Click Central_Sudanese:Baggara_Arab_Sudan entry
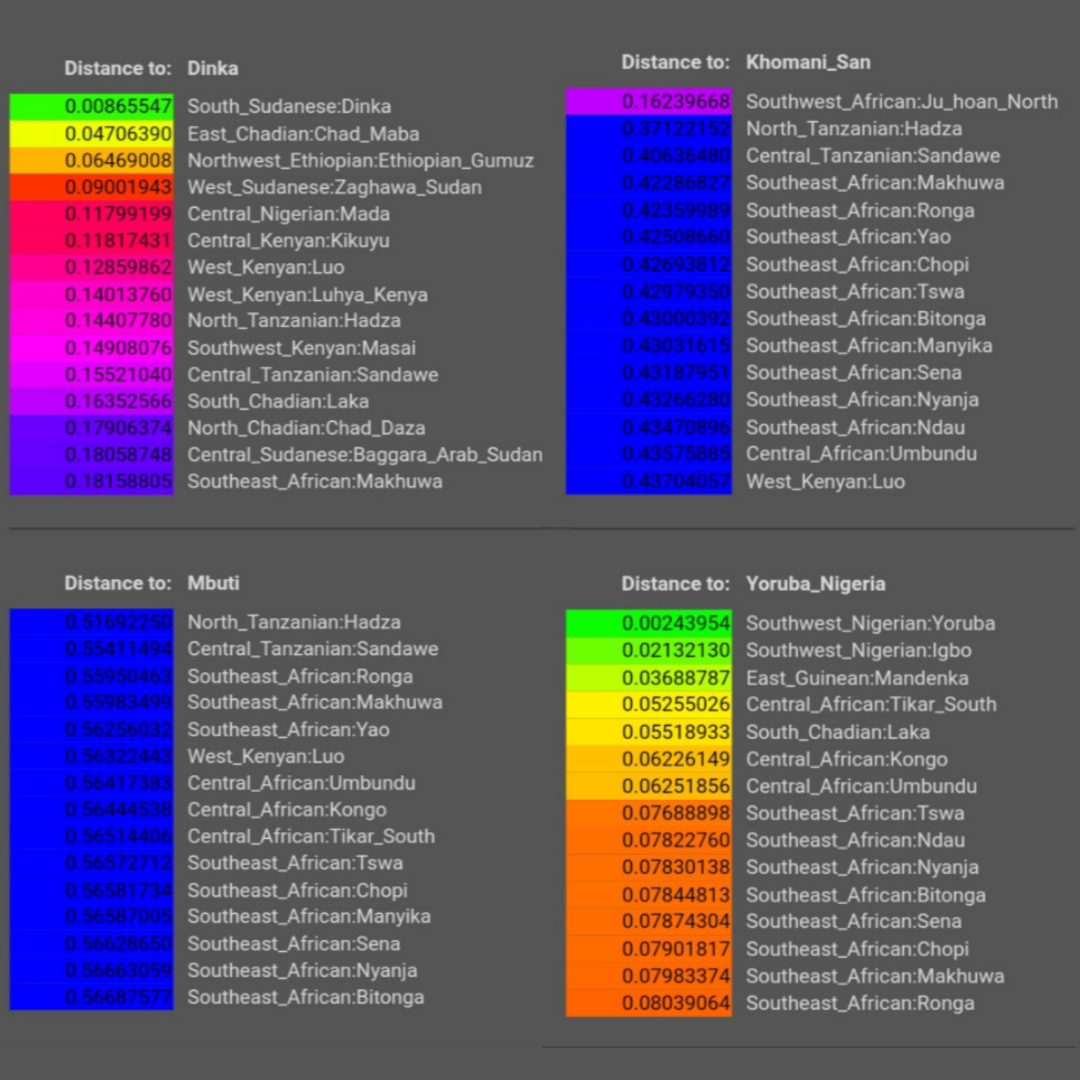The width and height of the screenshot is (1080, 1080). click(x=365, y=455)
